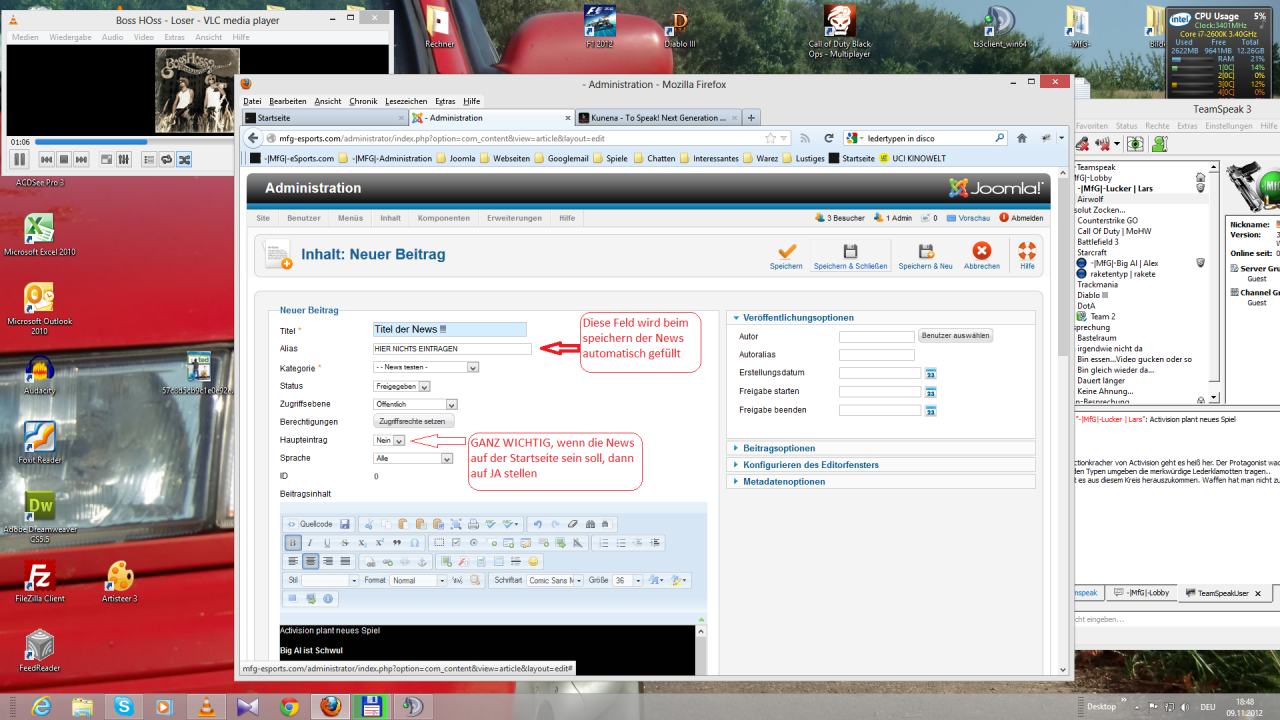The height and width of the screenshot is (720, 1280).
Task: Click the Benutzer auswählen button
Action: [955, 336]
